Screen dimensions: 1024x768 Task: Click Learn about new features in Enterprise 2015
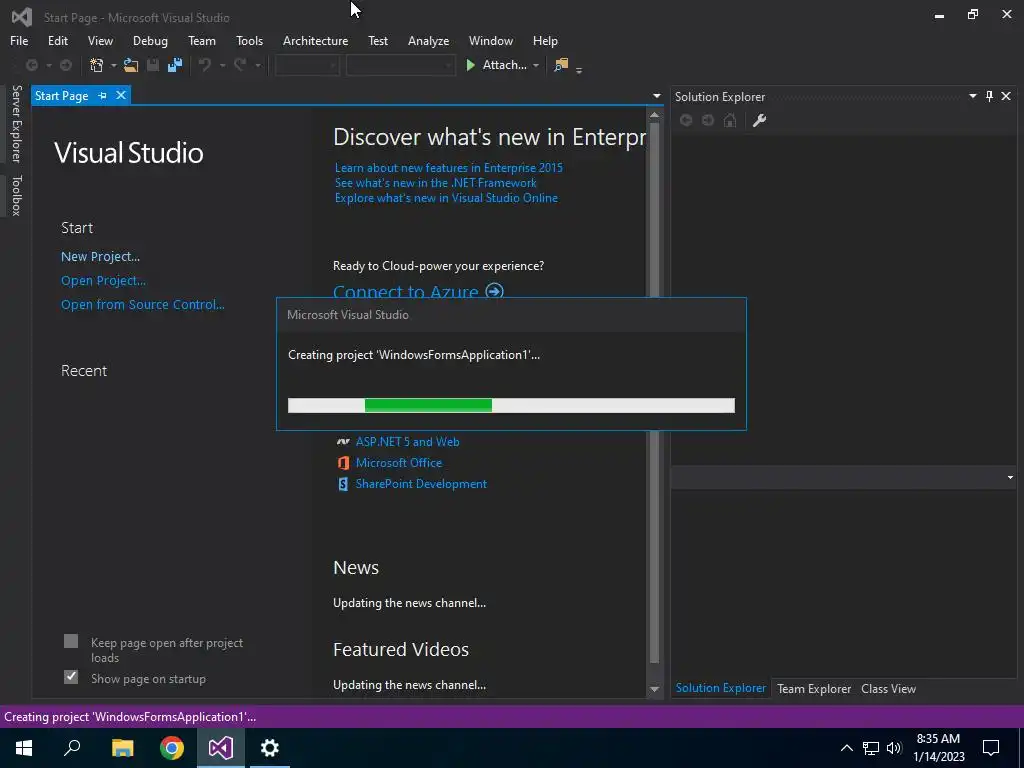point(449,168)
